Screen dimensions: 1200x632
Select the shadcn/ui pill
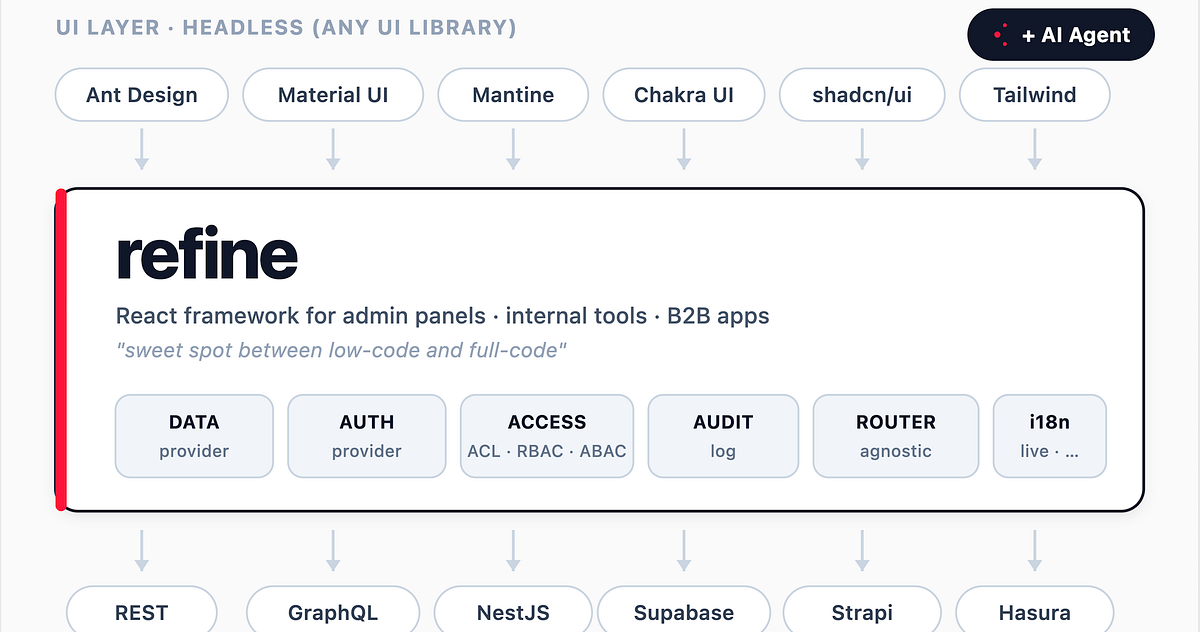[x=862, y=95]
